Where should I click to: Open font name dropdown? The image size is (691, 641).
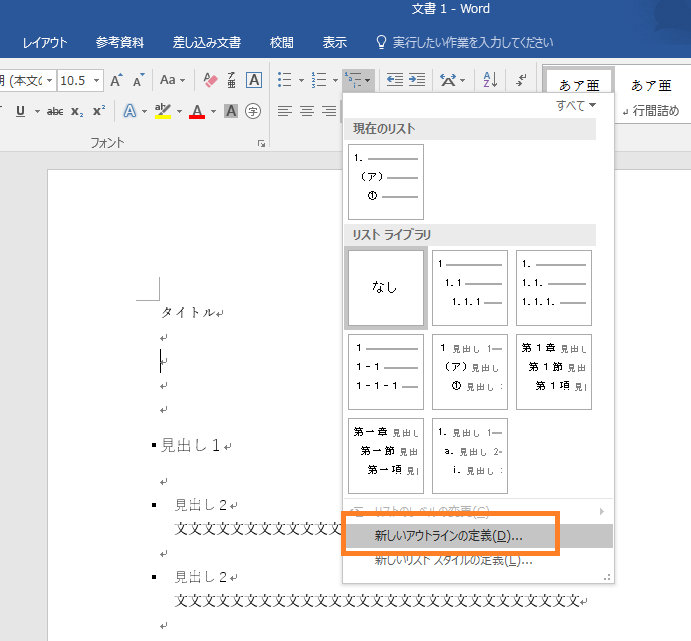[49, 80]
